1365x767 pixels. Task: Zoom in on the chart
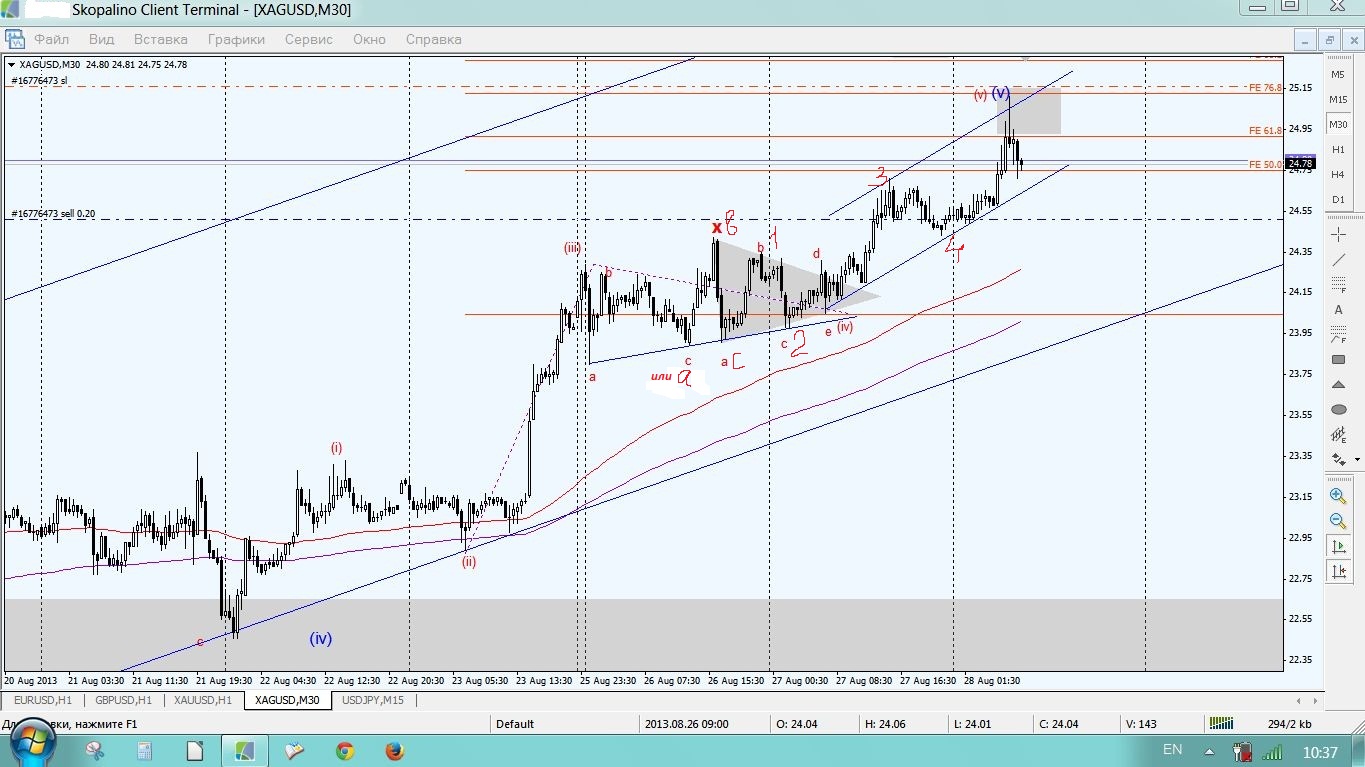tap(1338, 496)
